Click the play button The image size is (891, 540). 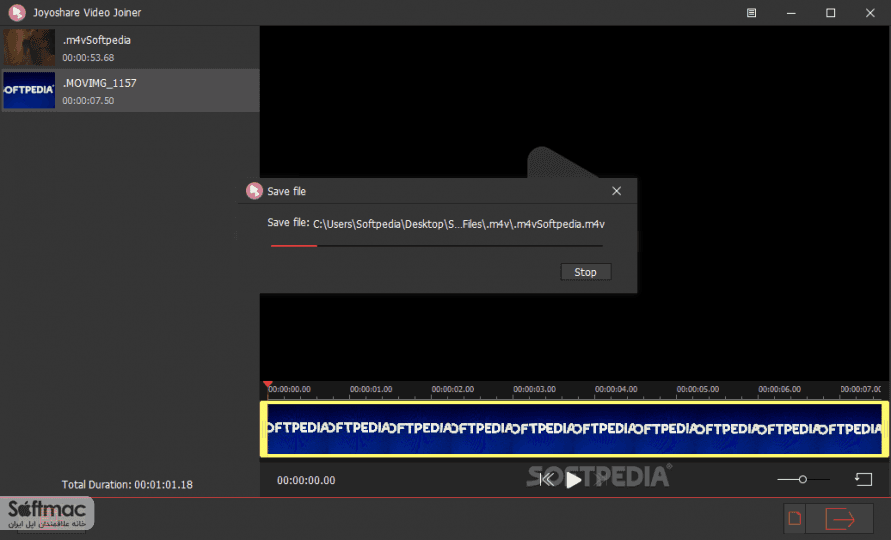(x=573, y=480)
